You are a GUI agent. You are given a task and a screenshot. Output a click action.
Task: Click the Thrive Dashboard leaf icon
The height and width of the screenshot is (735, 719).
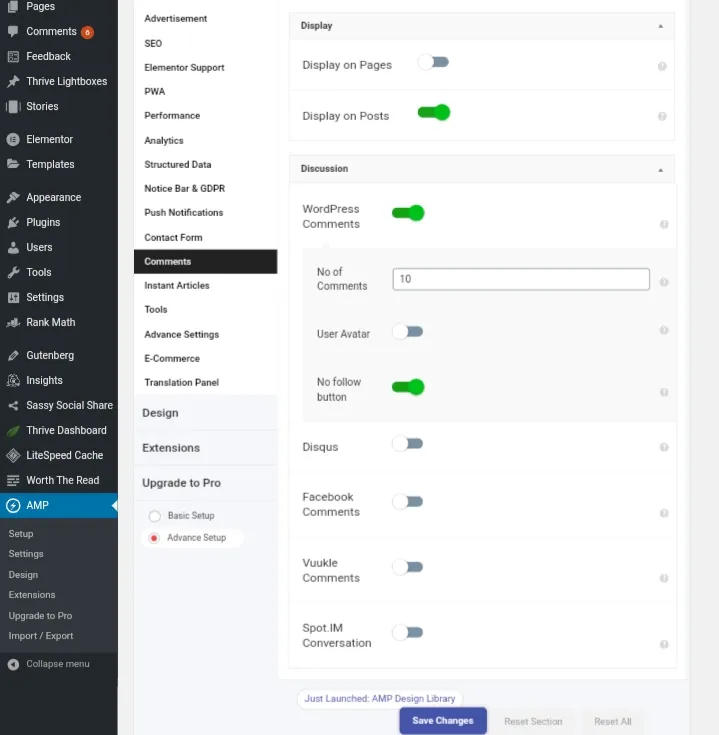point(13,430)
